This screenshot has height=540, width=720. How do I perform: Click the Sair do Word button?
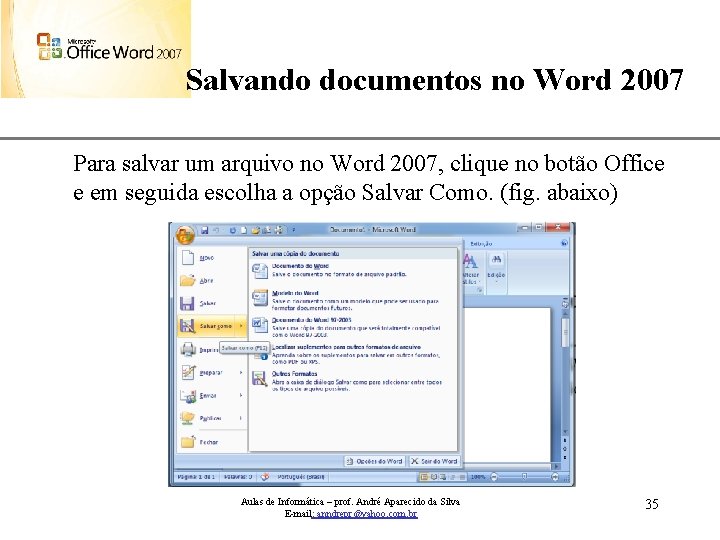[434, 461]
